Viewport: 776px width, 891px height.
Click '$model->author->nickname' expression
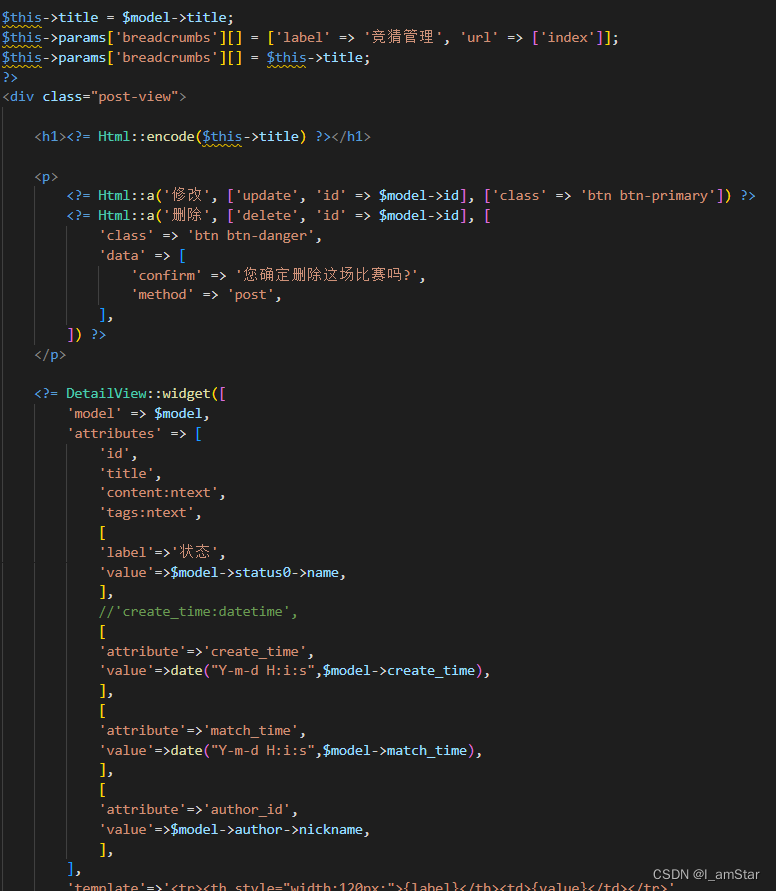(266, 829)
